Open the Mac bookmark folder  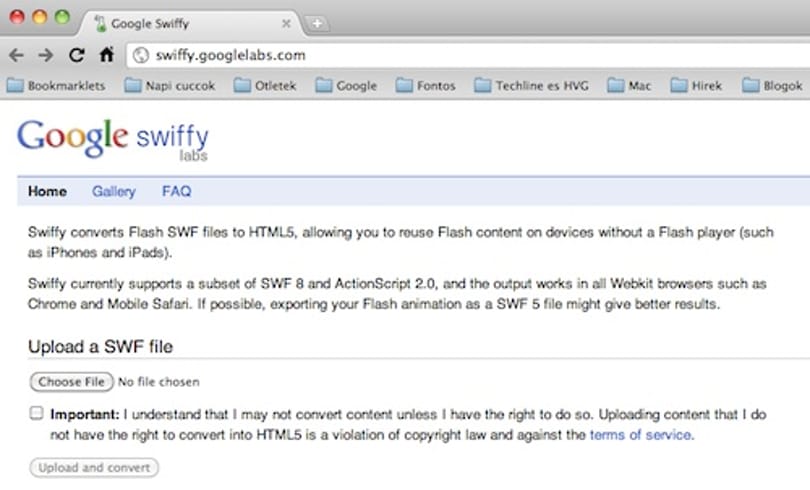[629, 86]
